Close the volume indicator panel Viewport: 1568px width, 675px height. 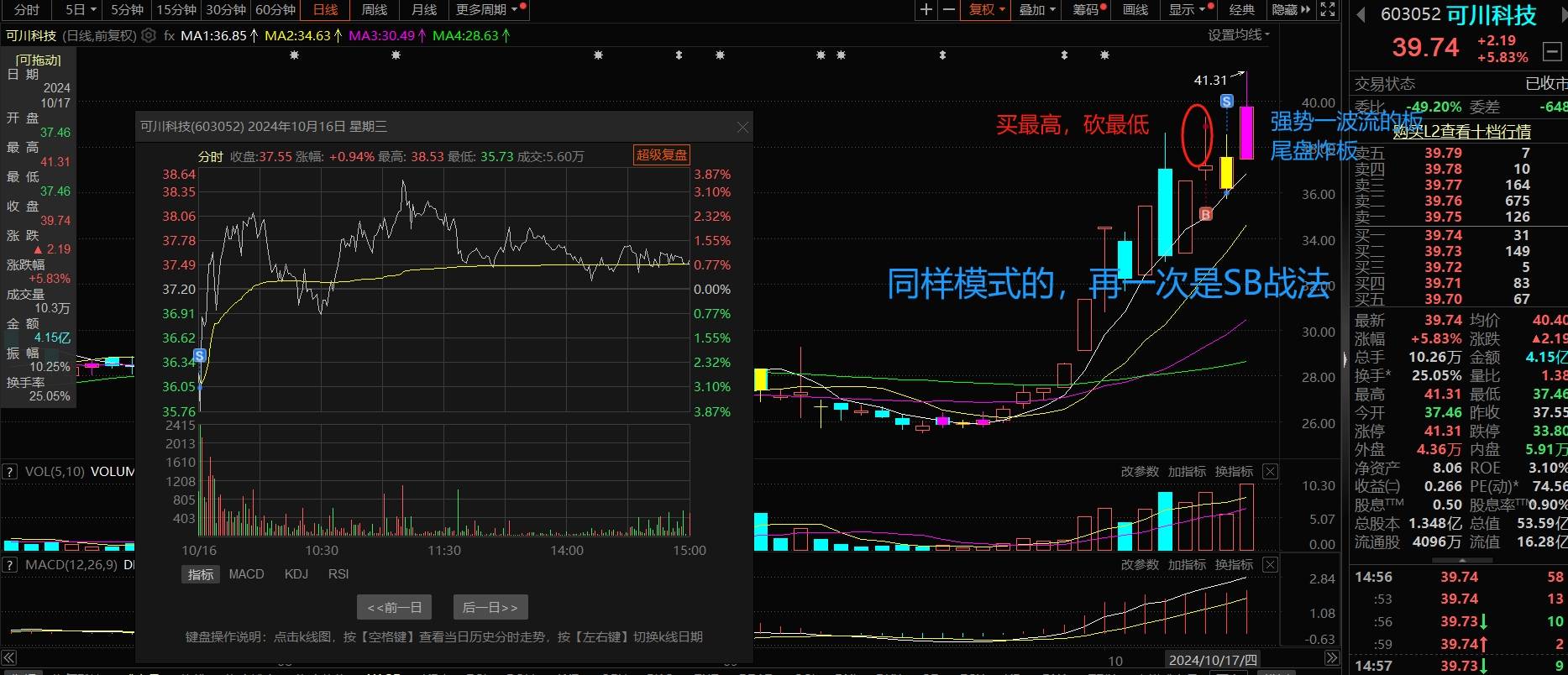pos(1270,472)
